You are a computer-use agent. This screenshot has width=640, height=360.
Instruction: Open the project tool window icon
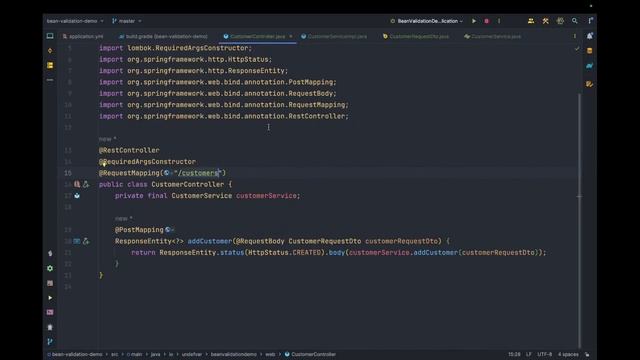50,36
